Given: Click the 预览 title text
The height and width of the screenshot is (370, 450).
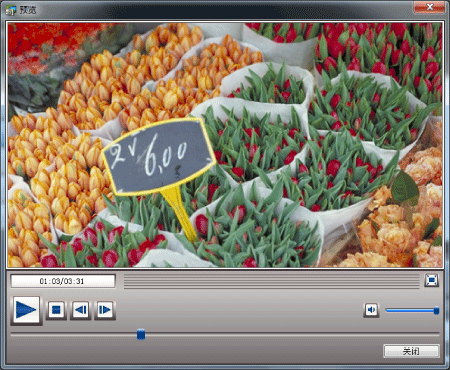Looking at the screenshot, I should point(28,10).
